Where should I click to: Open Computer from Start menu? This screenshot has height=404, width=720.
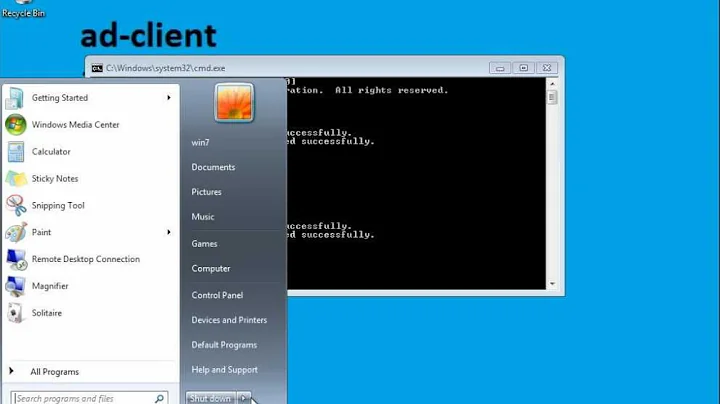pyautogui.click(x=211, y=269)
